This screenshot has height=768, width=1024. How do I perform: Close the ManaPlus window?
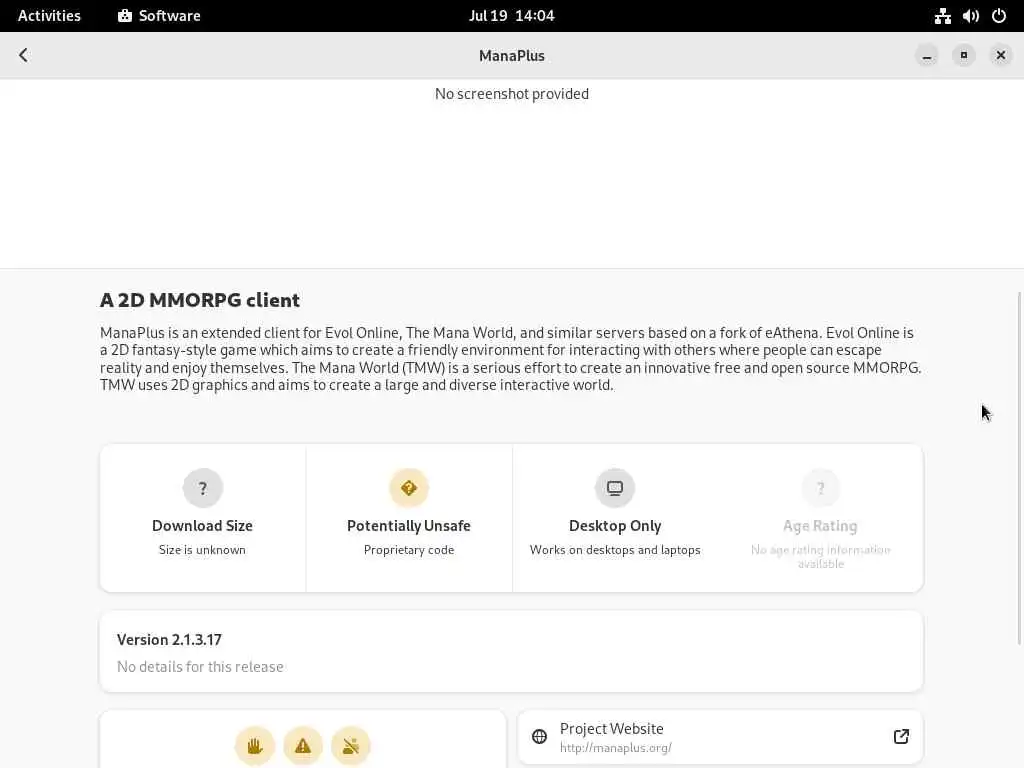pyautogui.click(x=1000, y=56)
